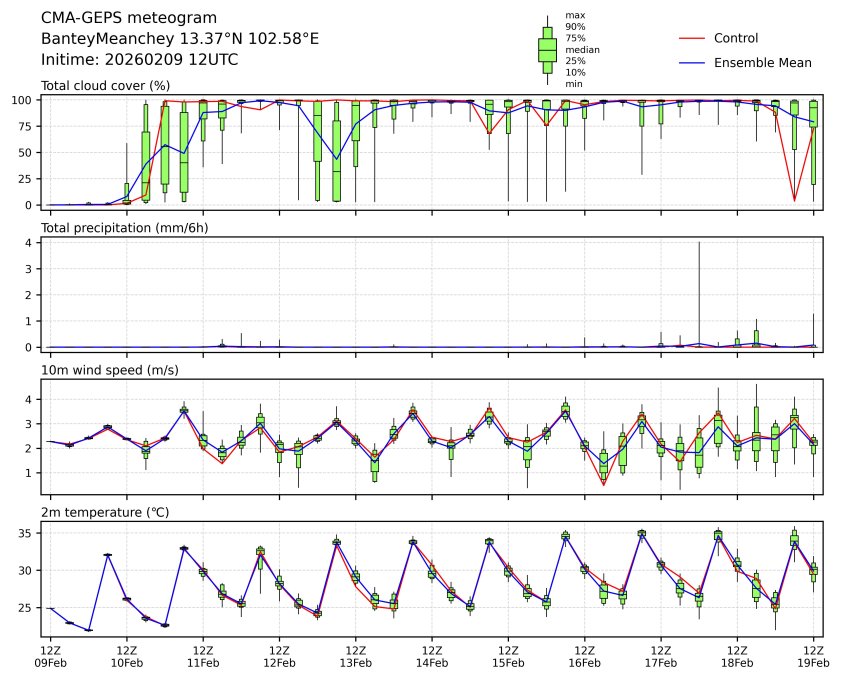The width and height of the screenshot is (841, 680).
Task: Click the box-plot legend symbol
Action: coord(547,49)
